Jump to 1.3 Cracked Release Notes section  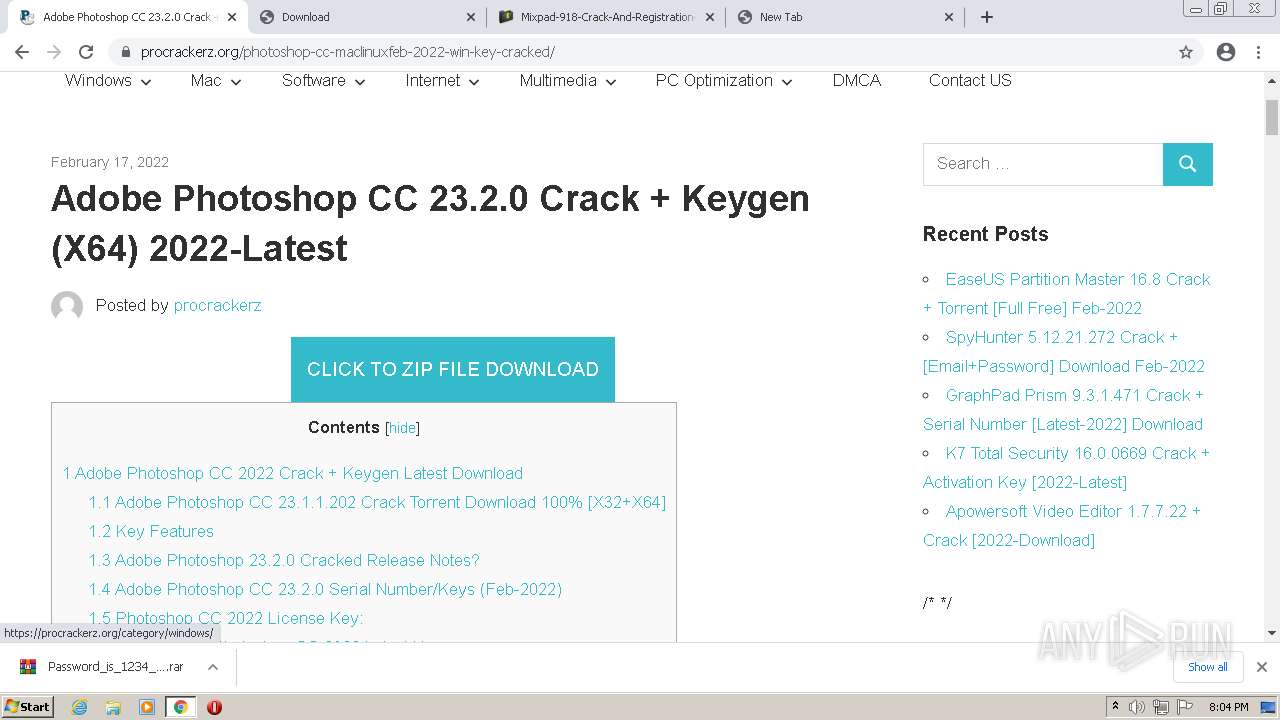click(x=284, y=561)
